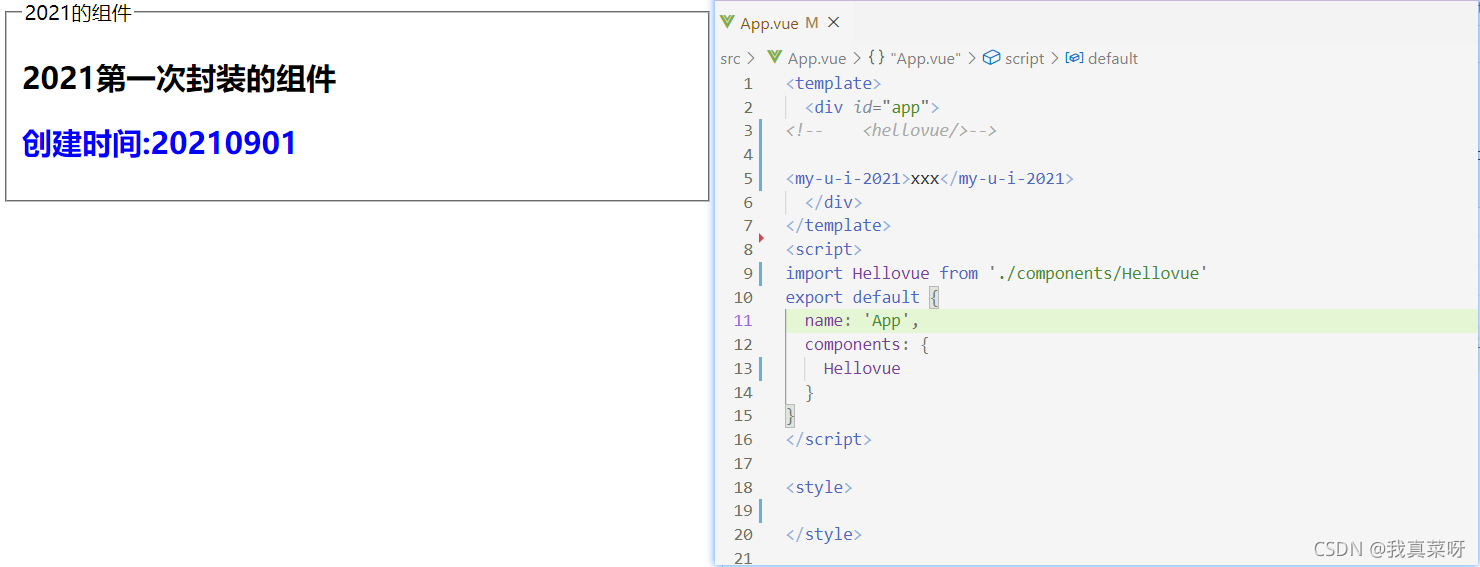Click 'App.vue' file breadcrumb with Vue icon
Screen dimensions: 1480x567
(806, 59)
